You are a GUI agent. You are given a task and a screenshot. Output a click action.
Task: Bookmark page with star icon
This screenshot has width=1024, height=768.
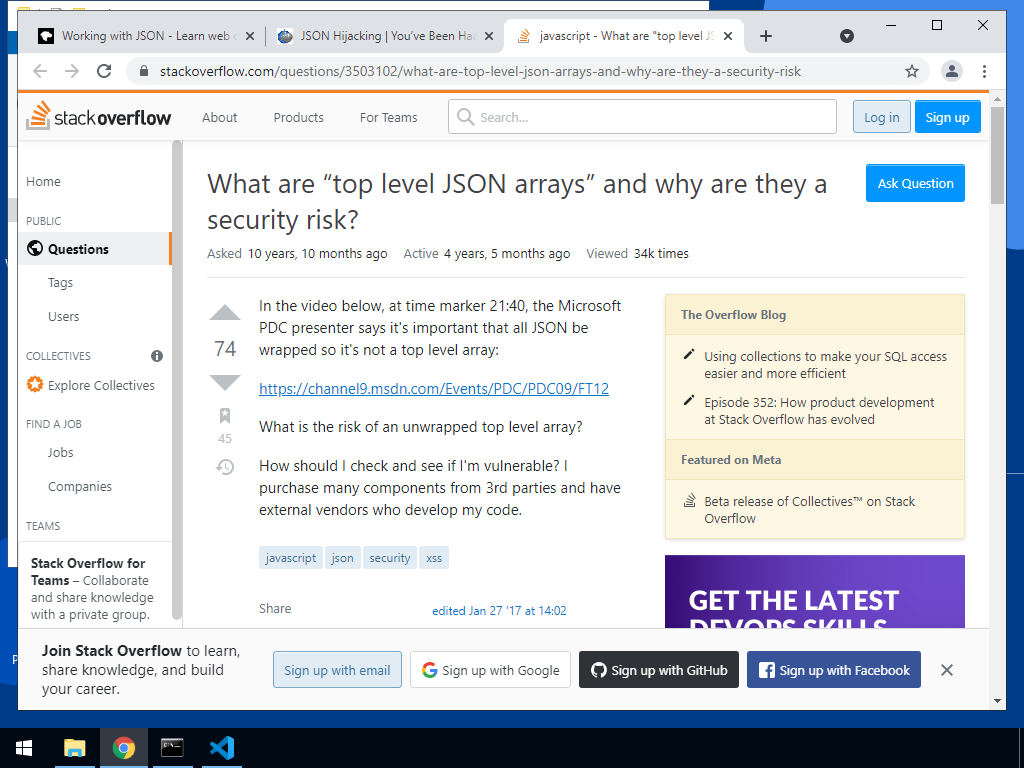[x=912, y=71]
